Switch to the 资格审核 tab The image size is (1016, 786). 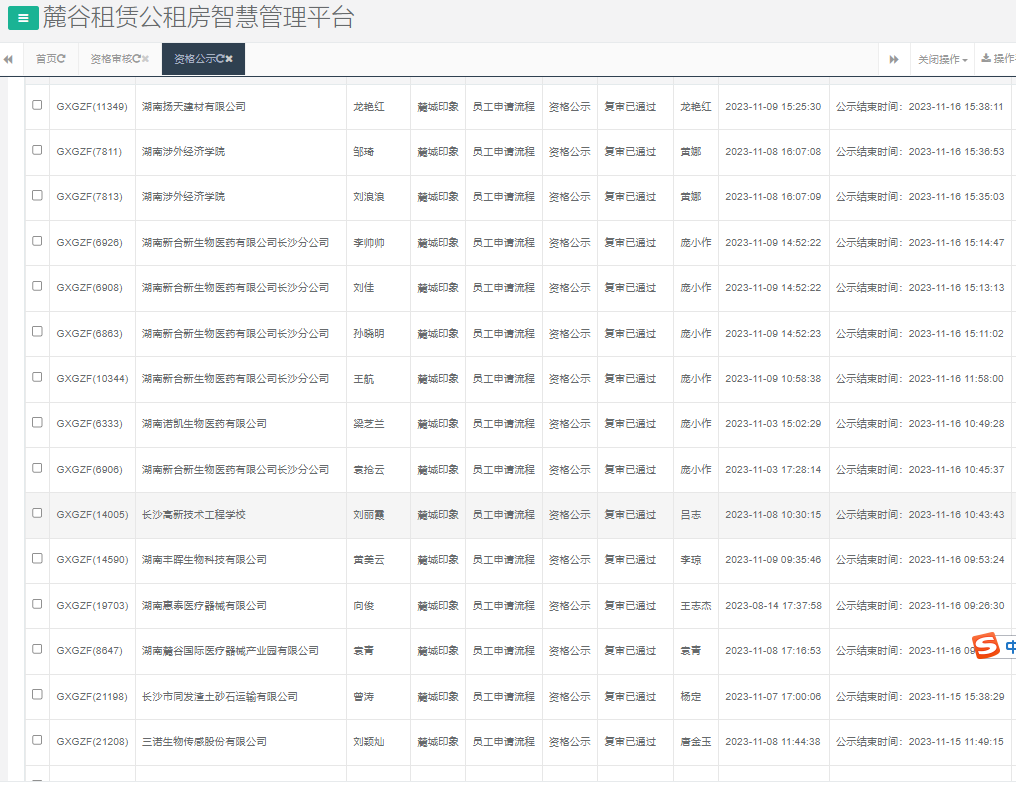(110, 59)
